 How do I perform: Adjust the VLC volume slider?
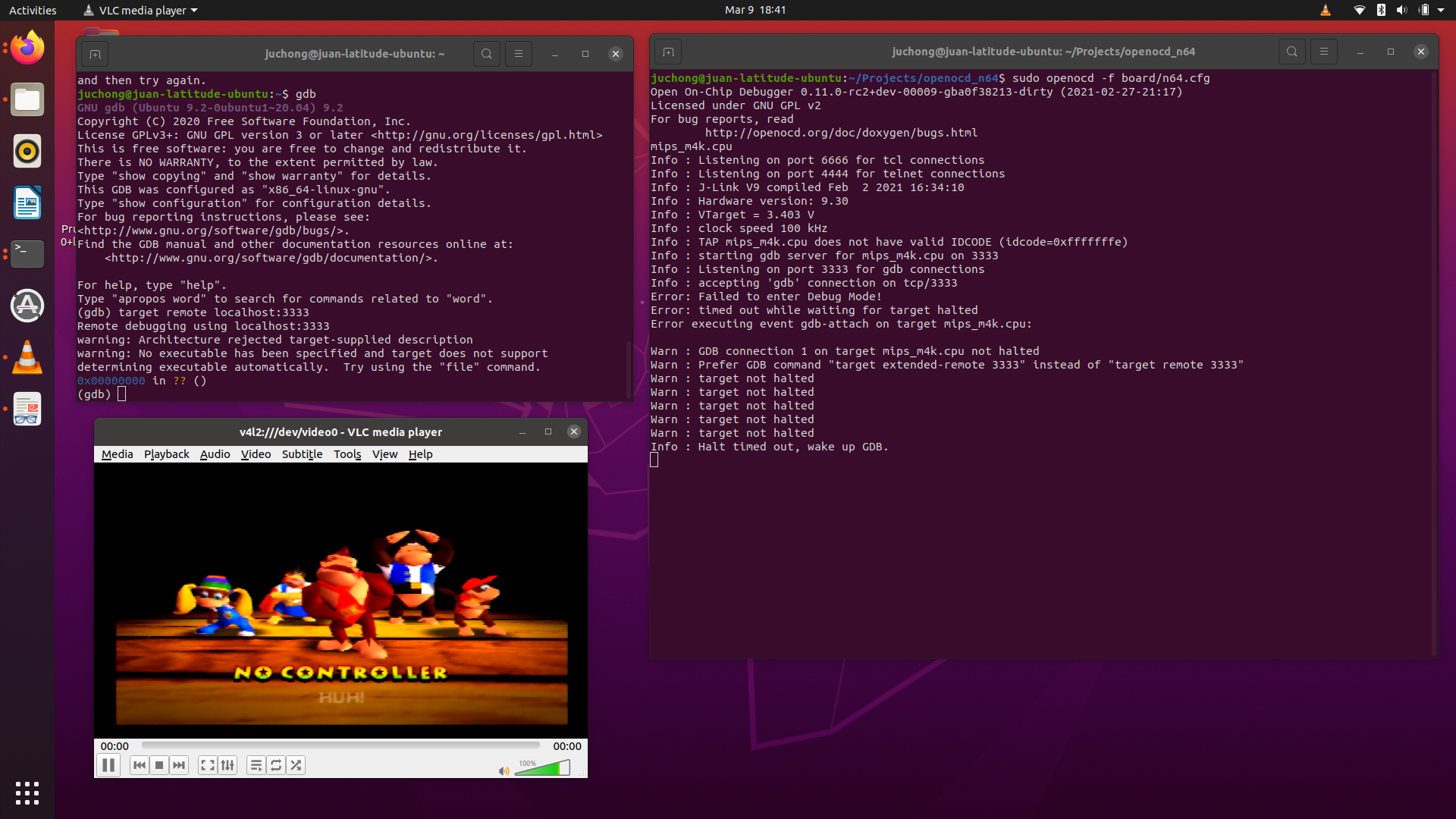[x=543, y=768]
